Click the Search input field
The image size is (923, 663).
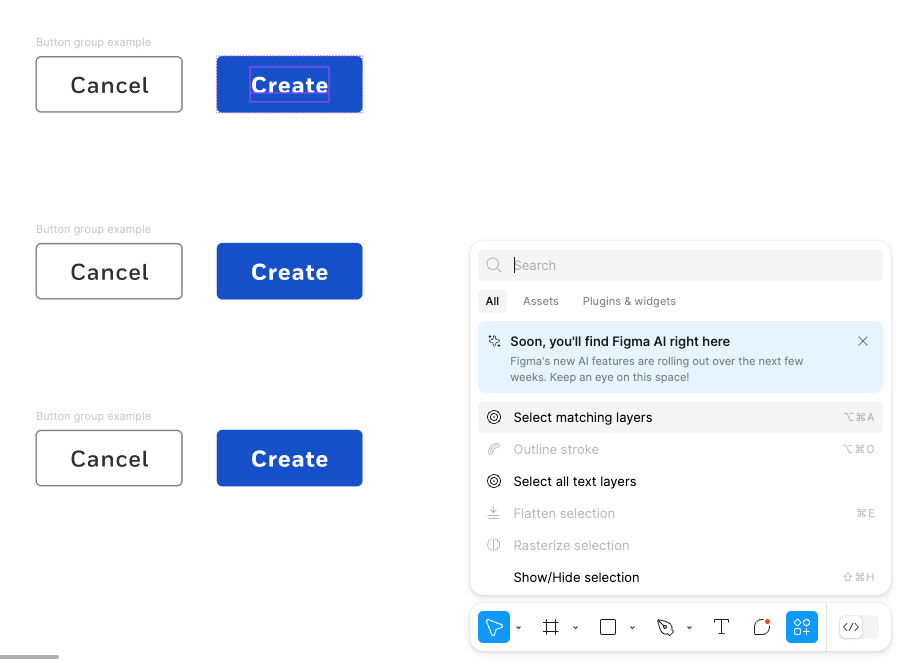click(x=680, y=265)
